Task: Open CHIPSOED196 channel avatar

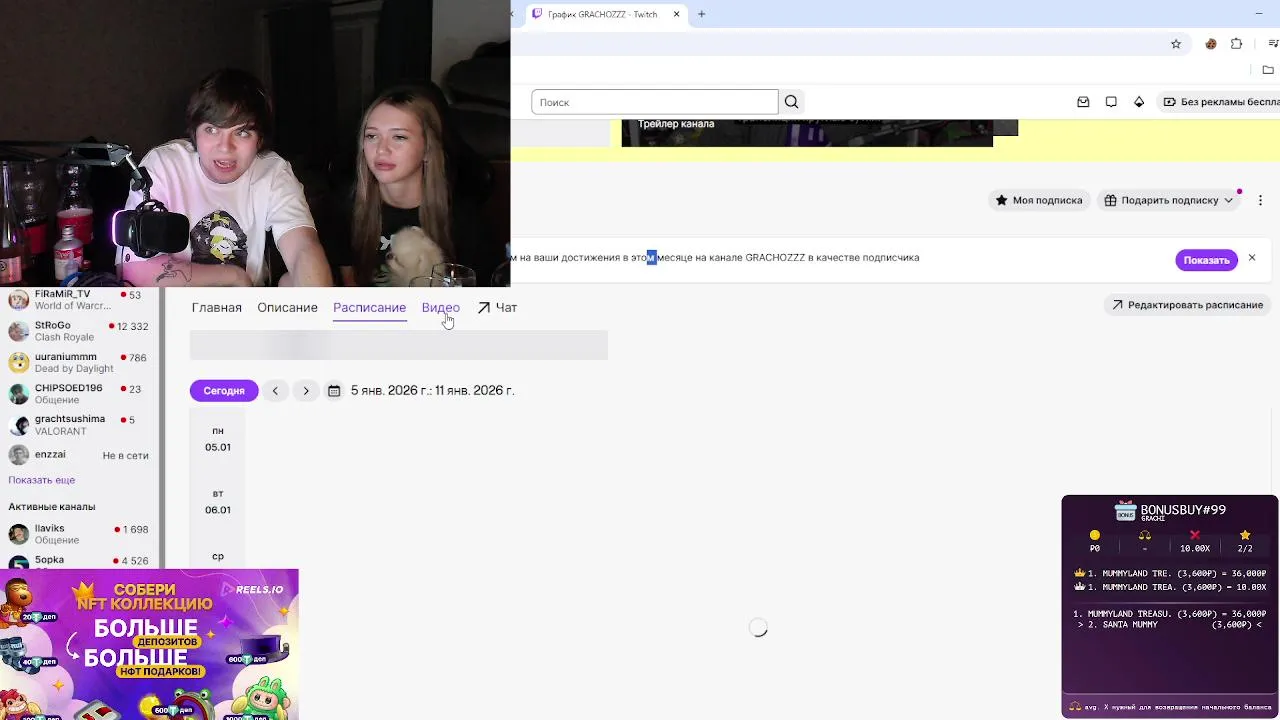Action: click(18, 394)
